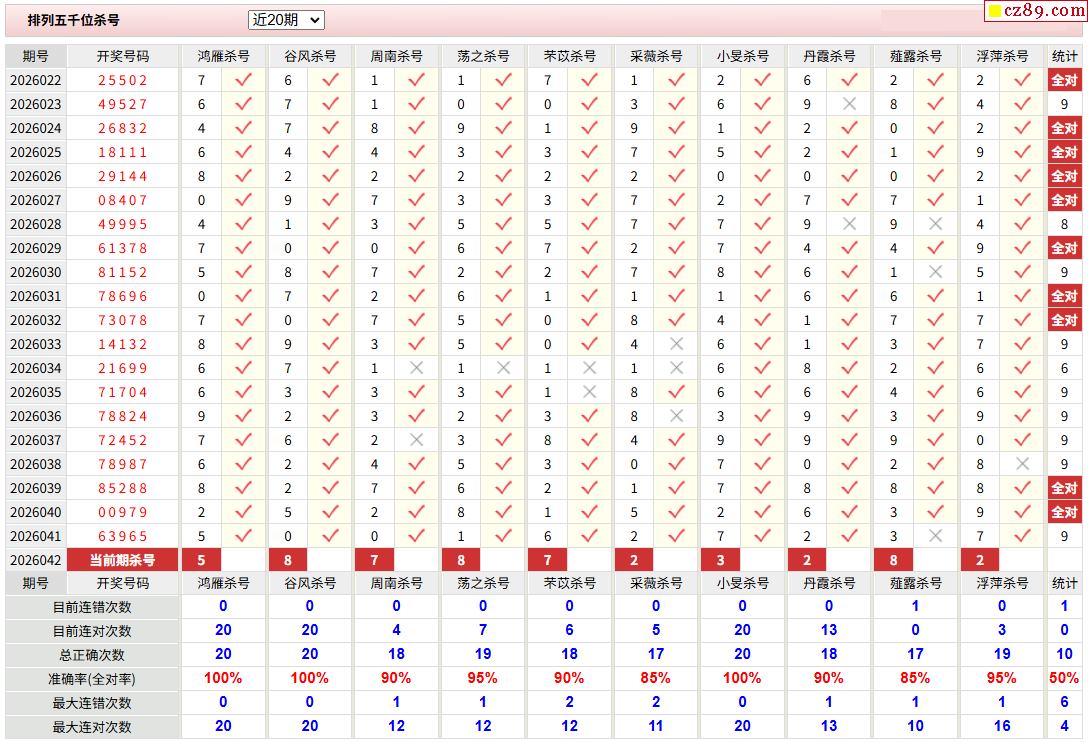Click 浮萍杀号 gray X in row 2026038
The height and width of the screenshot is (742, 1088).
[1022, 464]
